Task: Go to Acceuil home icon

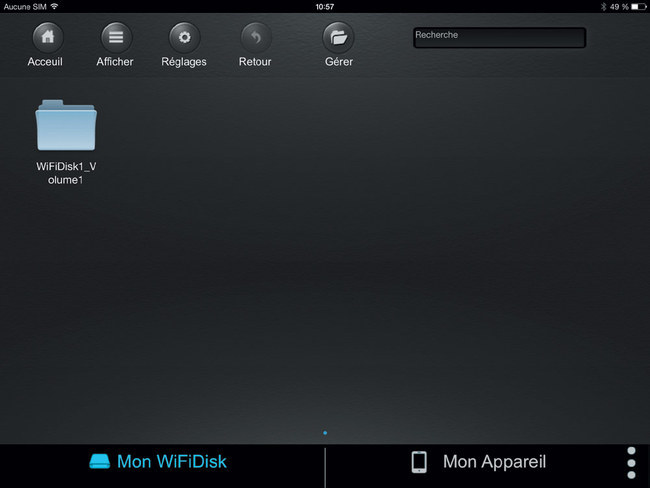Action: point(48,37)
